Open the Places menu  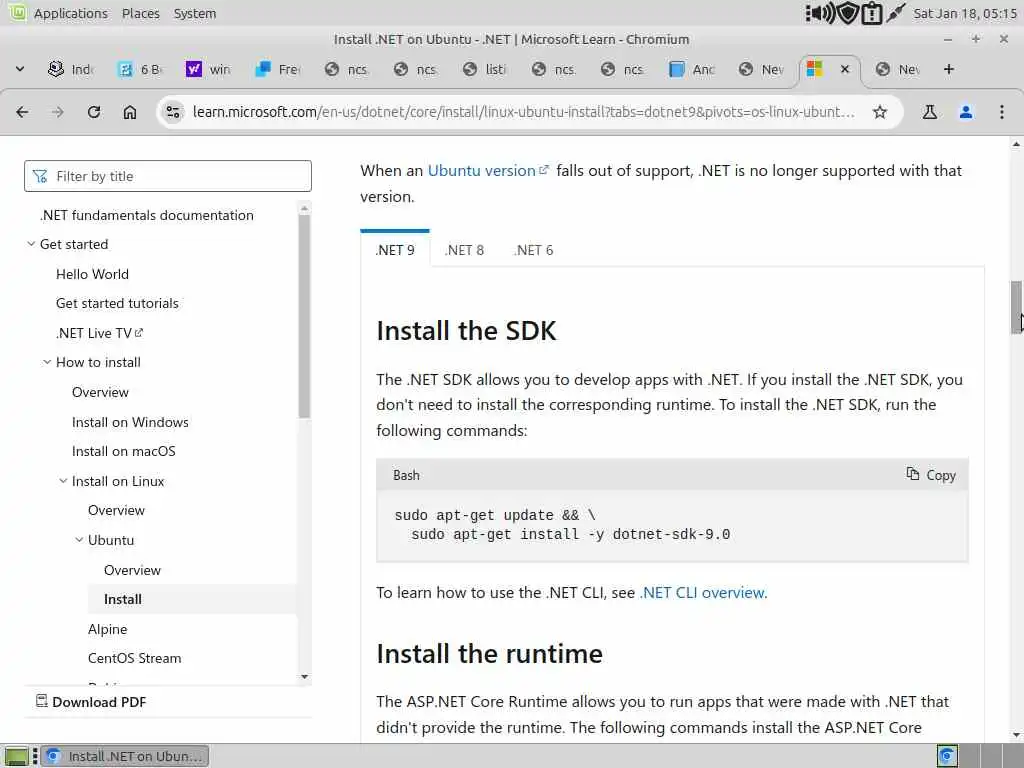(x=140, y=13)
